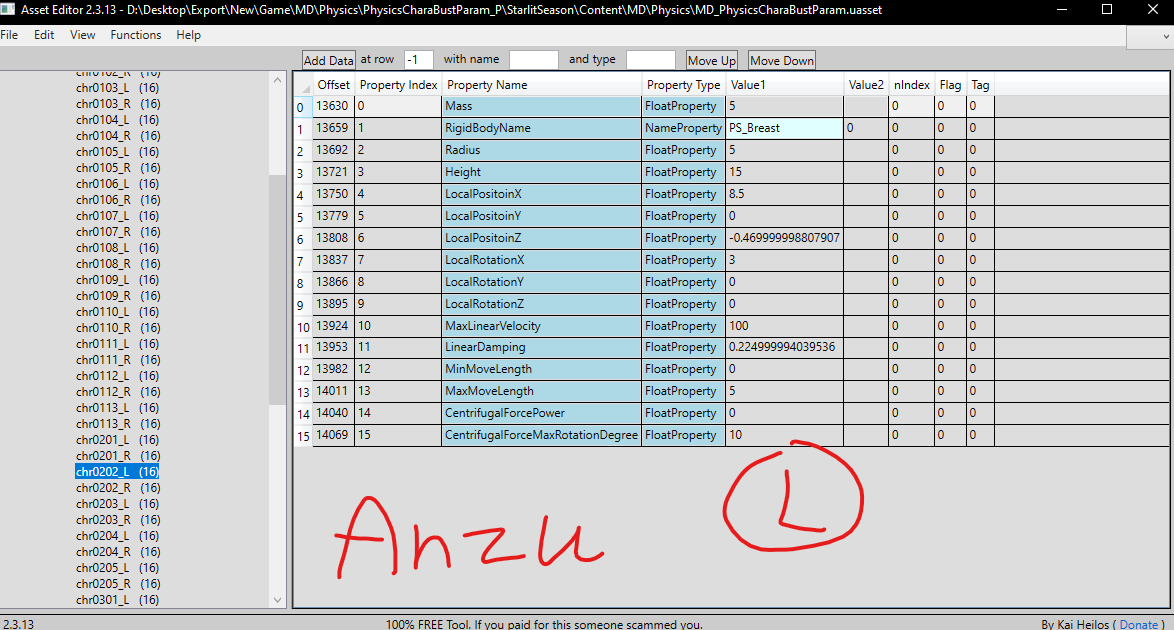Click the Mass property name cell
The height and width of the screenshot is (630, 1174).
[541, 106]
